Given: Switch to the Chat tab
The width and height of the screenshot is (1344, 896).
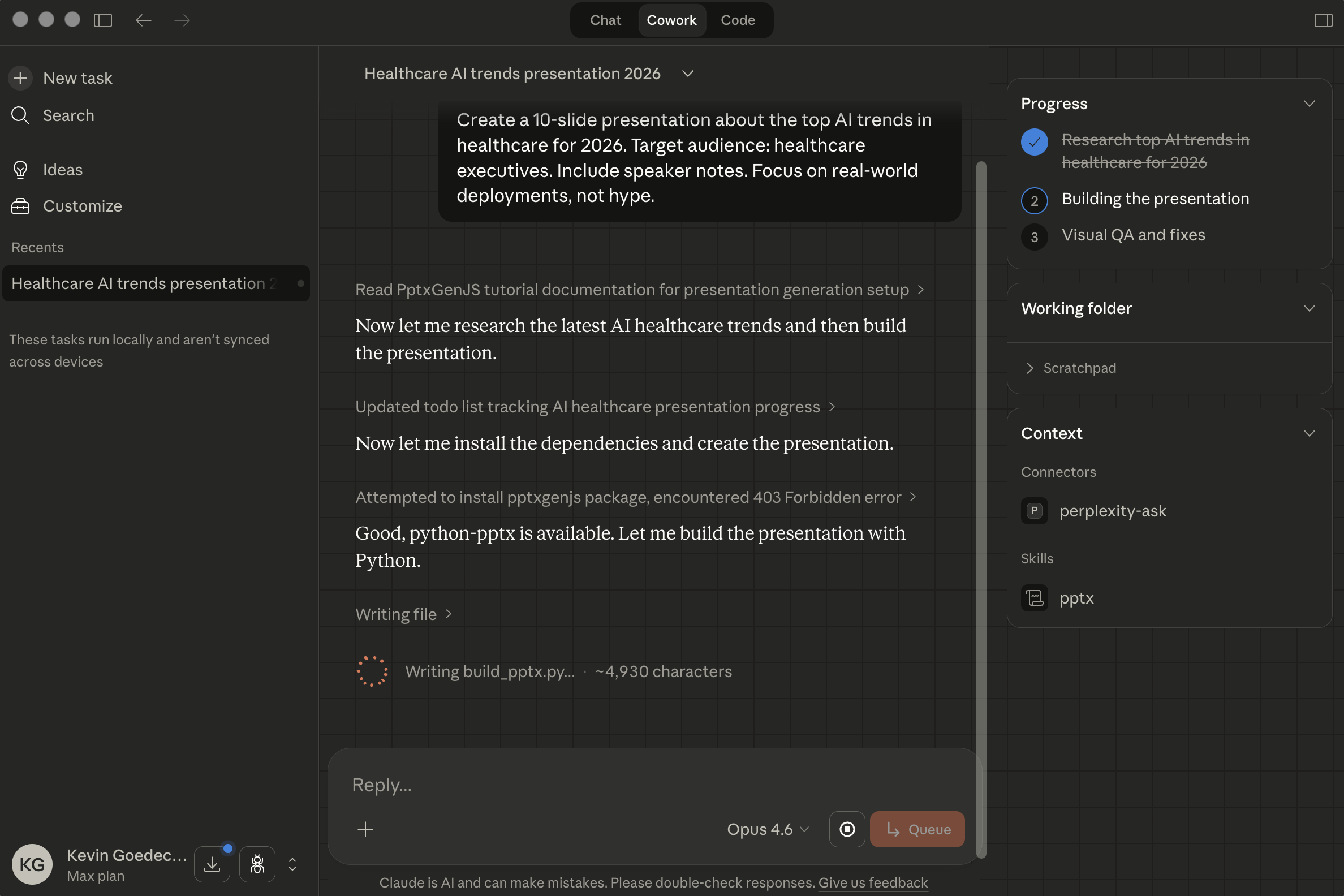Looking at the screenshot, I should coord(605,20).
